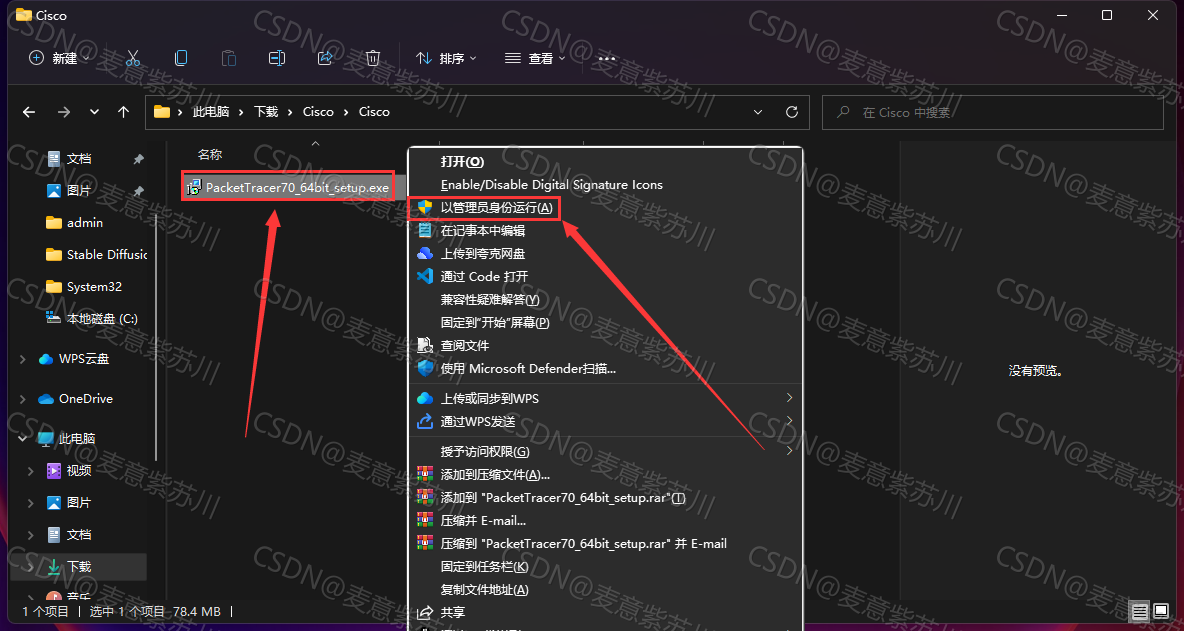Click the Copy icon in toolbar

tap(180, 58)
